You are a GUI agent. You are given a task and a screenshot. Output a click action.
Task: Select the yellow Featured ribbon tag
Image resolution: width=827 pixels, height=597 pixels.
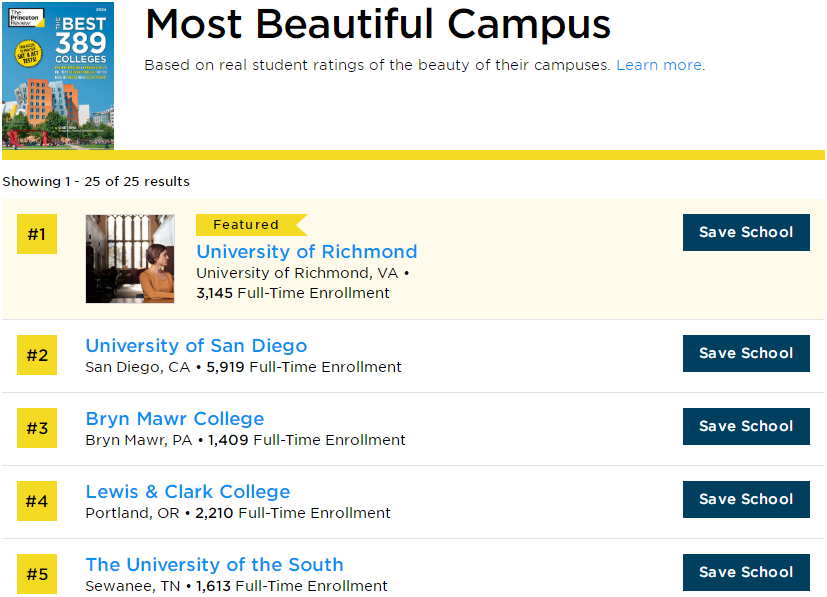(247, 225)
